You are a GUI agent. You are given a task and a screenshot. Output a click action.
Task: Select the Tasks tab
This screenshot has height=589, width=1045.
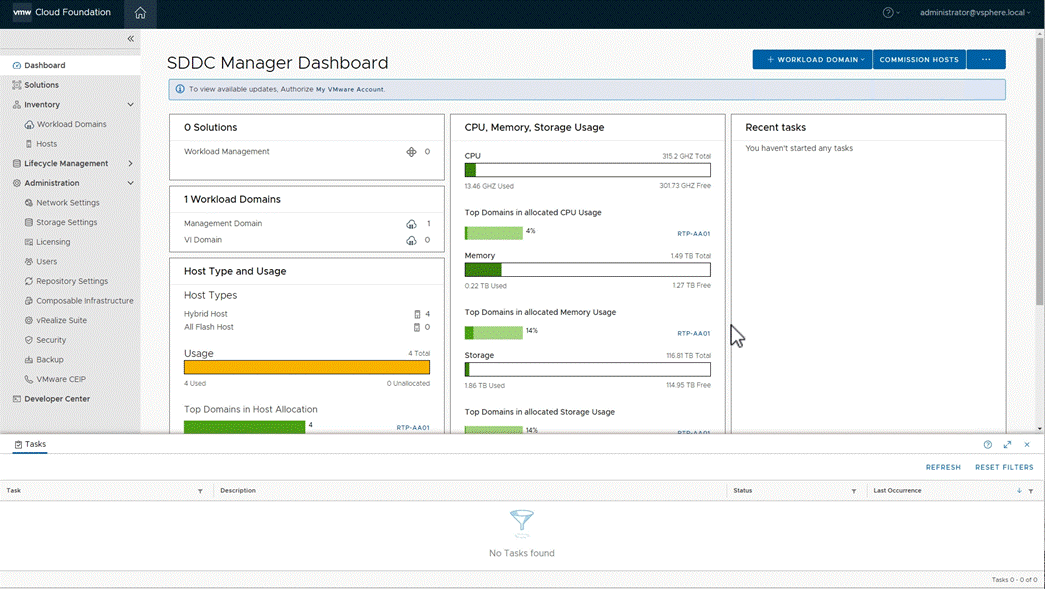pos(30,444)
